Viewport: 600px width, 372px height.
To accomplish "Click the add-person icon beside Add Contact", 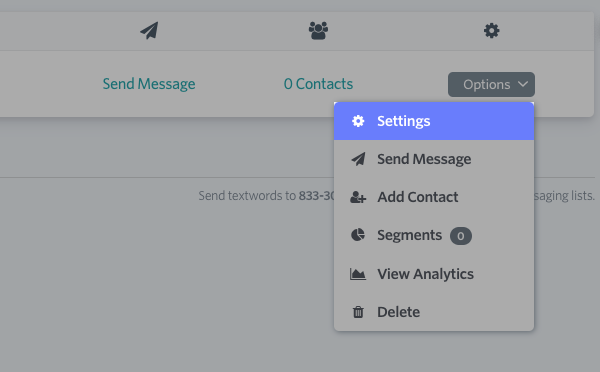I will 358,197.
